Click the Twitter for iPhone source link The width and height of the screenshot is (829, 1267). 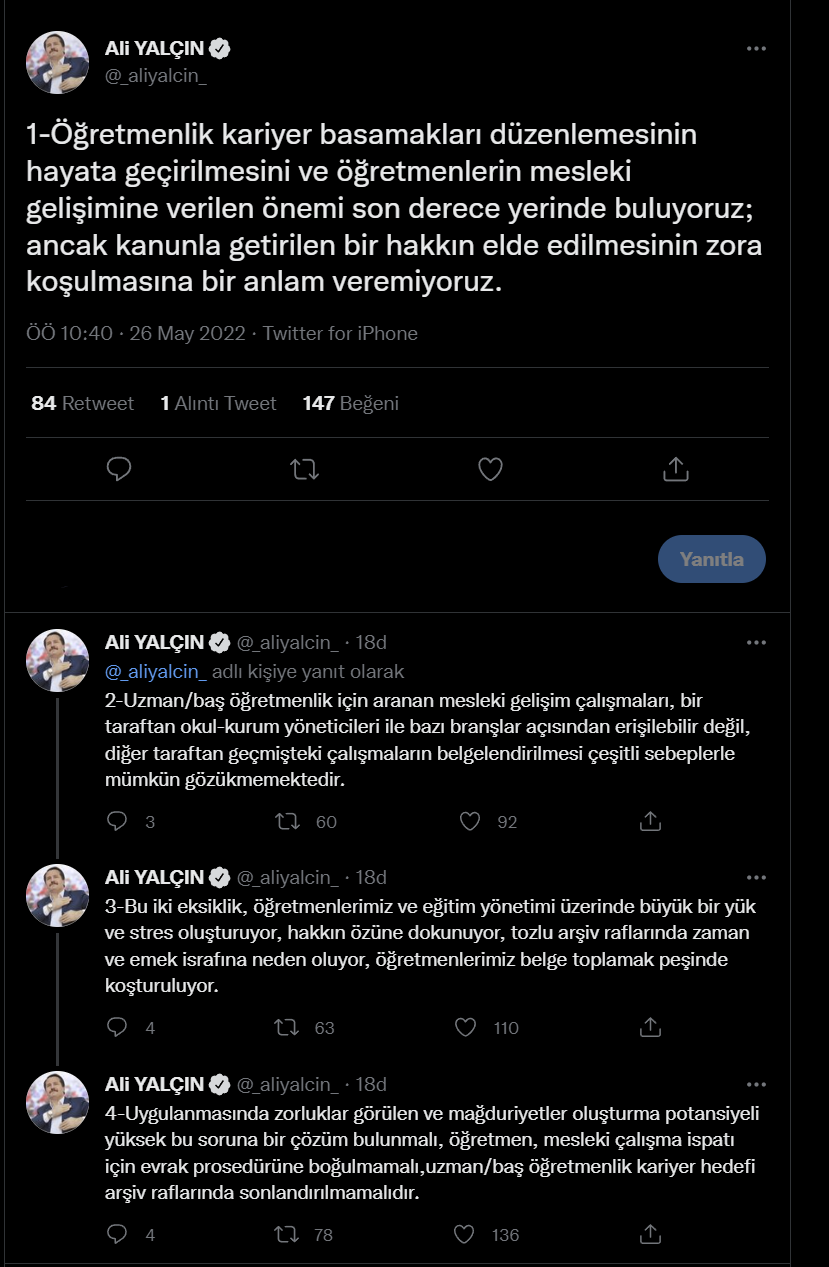[340, 333]
